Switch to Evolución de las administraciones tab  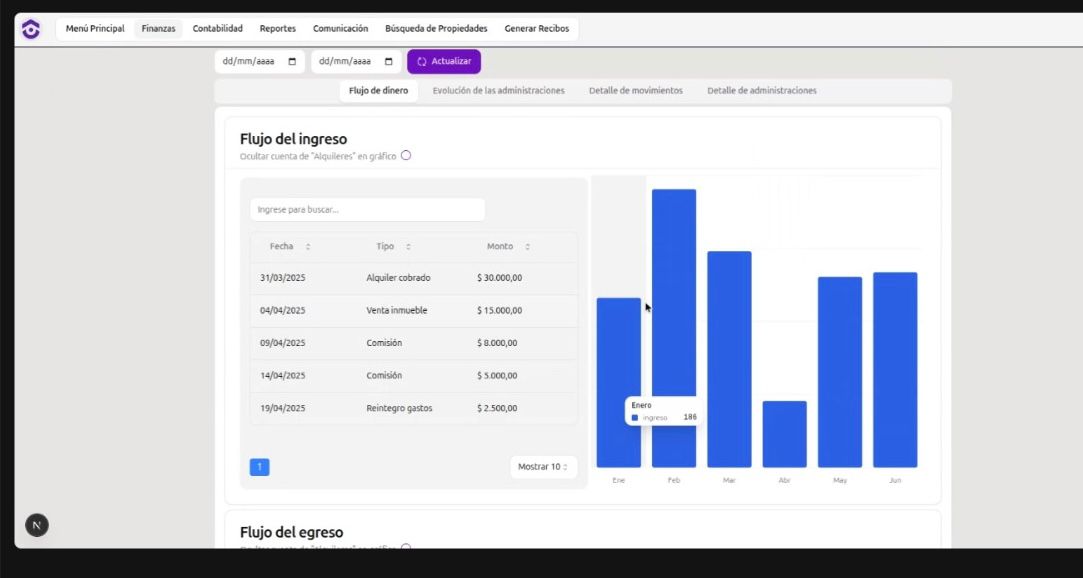pos(498,91)
